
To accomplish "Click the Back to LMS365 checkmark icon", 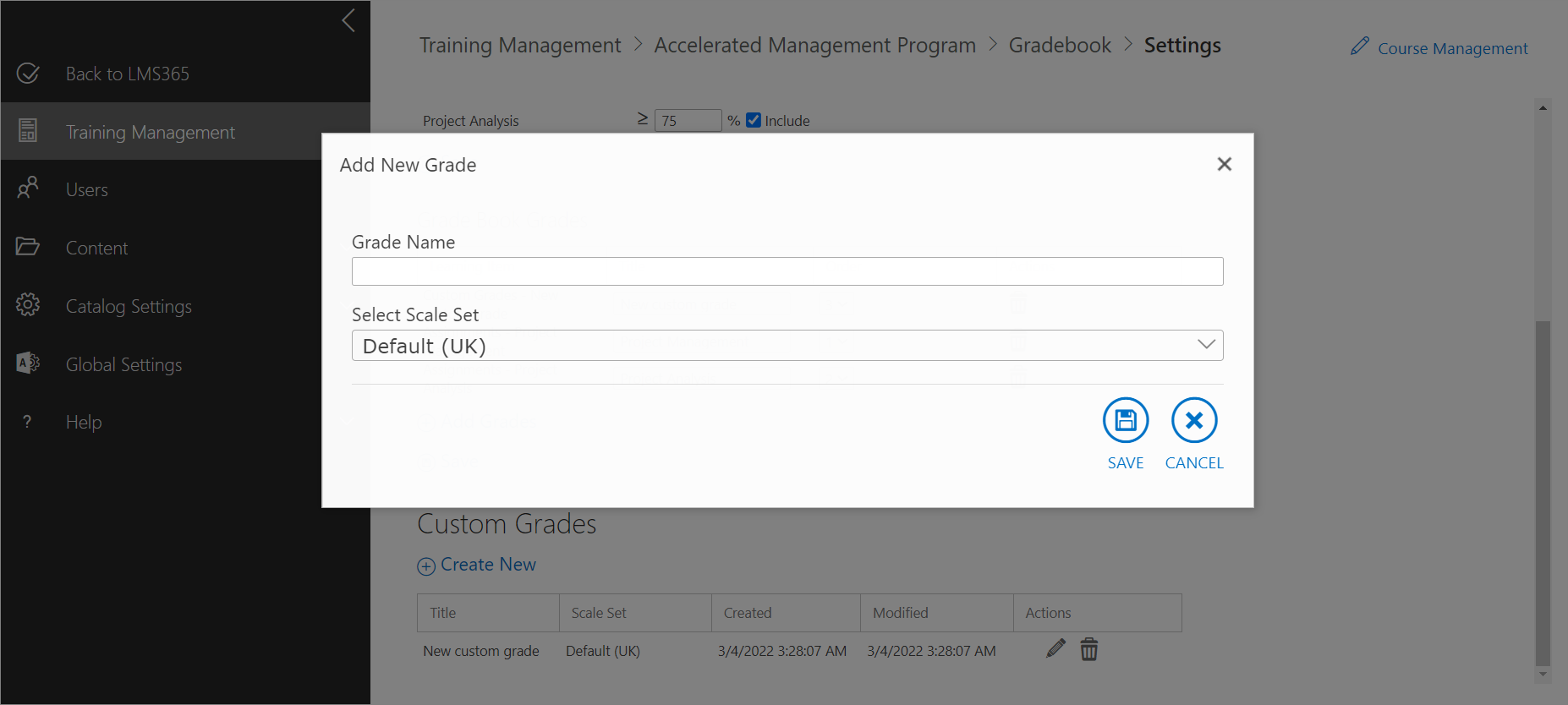I will (28, 74).
